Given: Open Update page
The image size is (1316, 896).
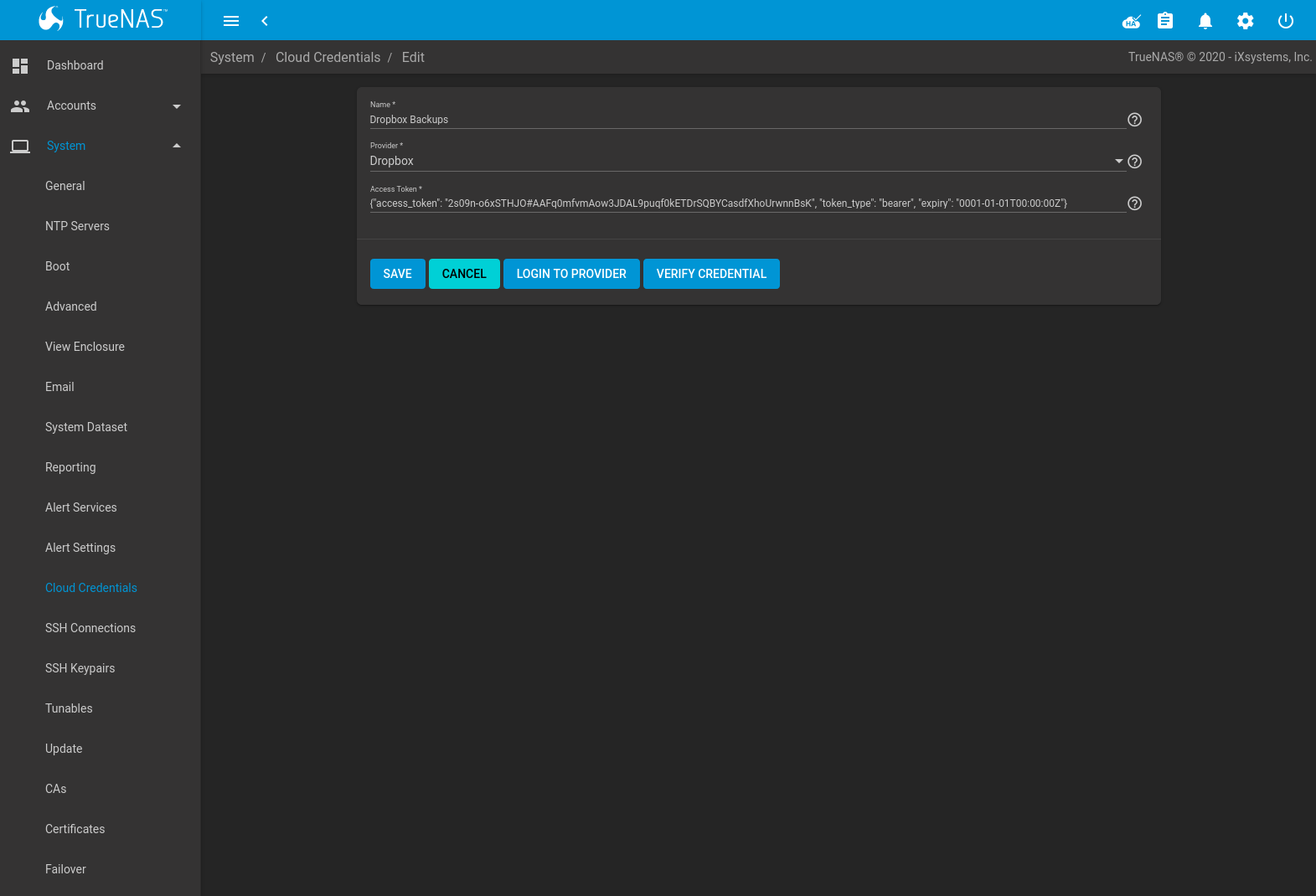Looking at the screenshot, I should [x=64, y=749].
